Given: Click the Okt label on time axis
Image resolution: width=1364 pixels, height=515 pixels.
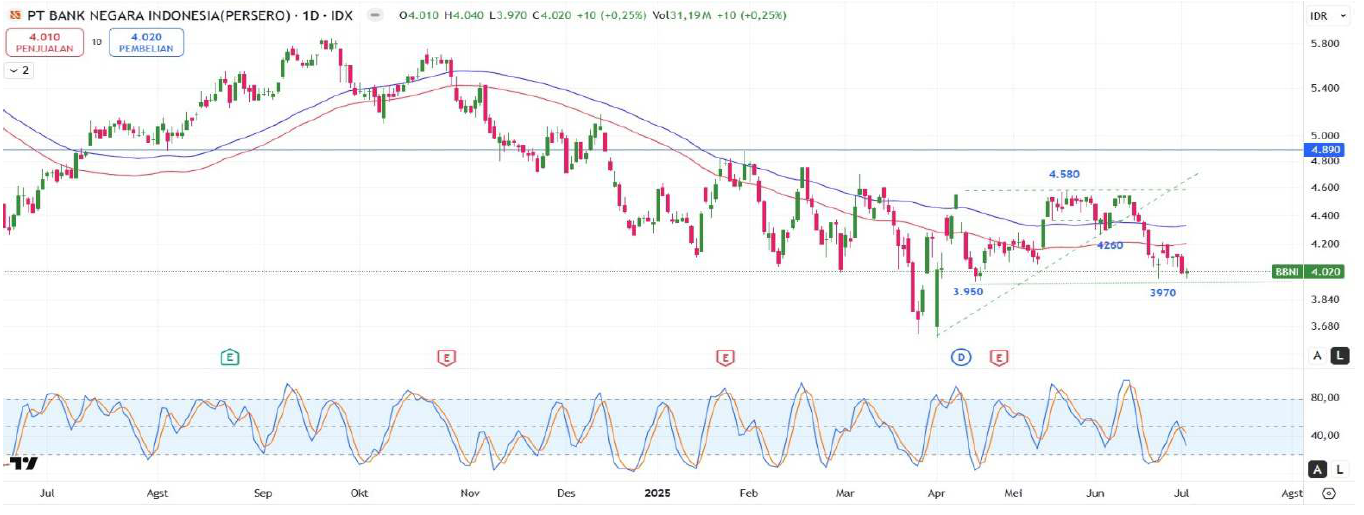Looking at the screenshot, I should 362,493.
